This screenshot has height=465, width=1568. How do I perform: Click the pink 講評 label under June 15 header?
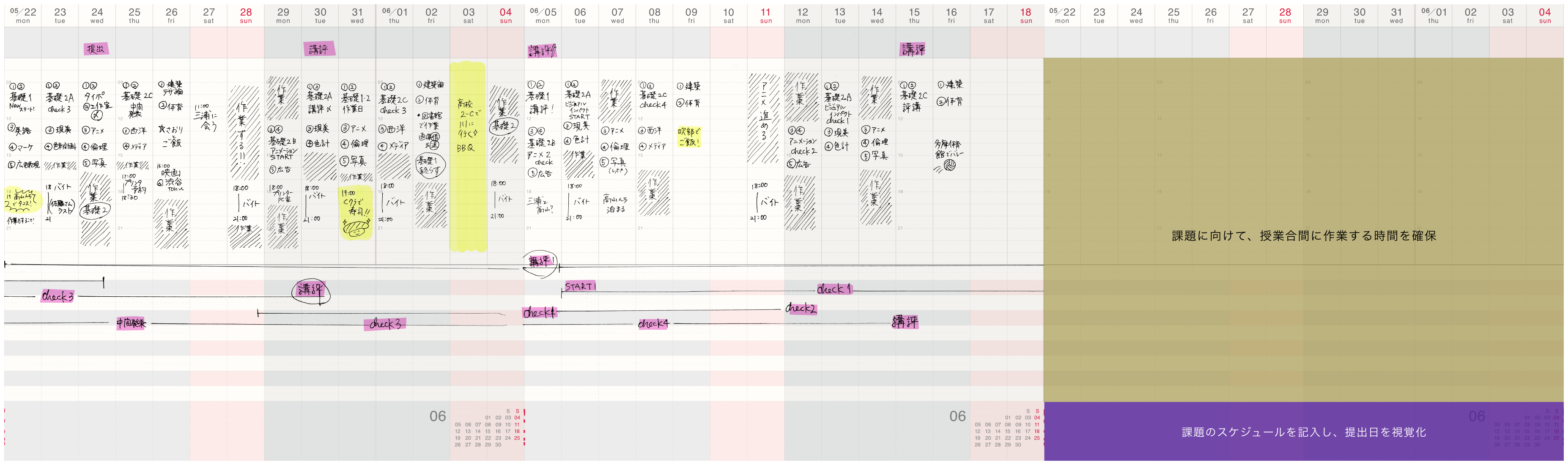click(913, 49)
